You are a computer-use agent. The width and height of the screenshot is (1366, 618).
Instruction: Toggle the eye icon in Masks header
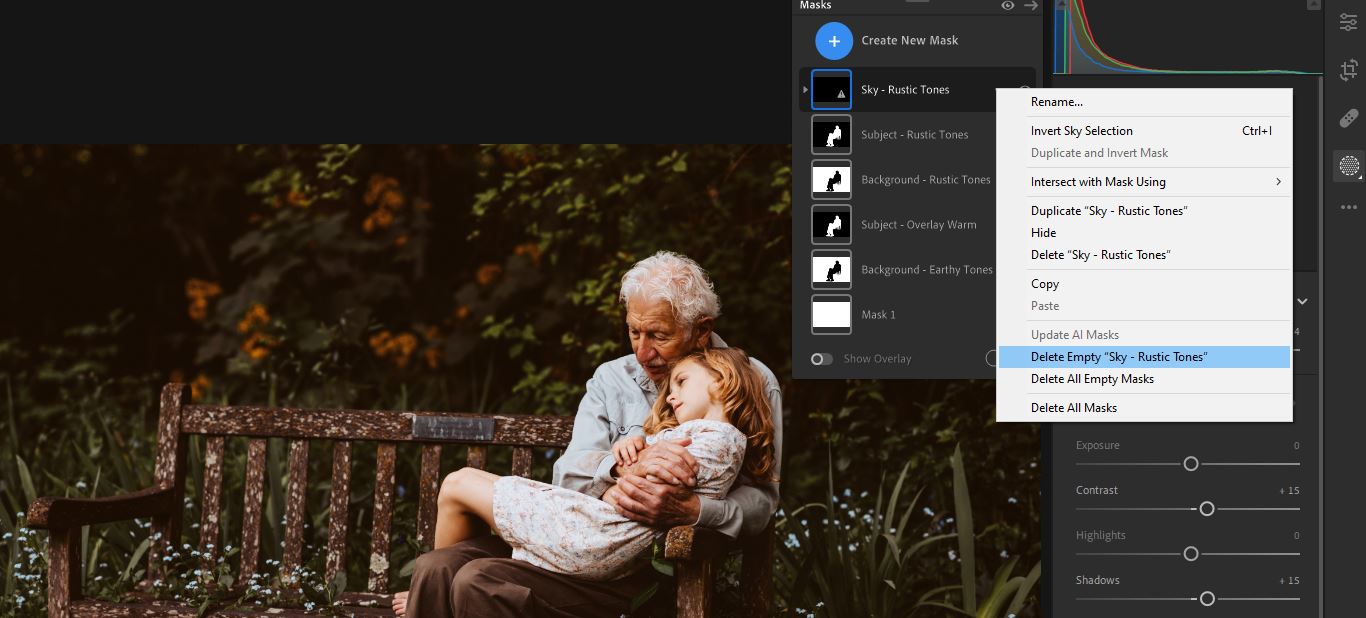click(1008, 6)
